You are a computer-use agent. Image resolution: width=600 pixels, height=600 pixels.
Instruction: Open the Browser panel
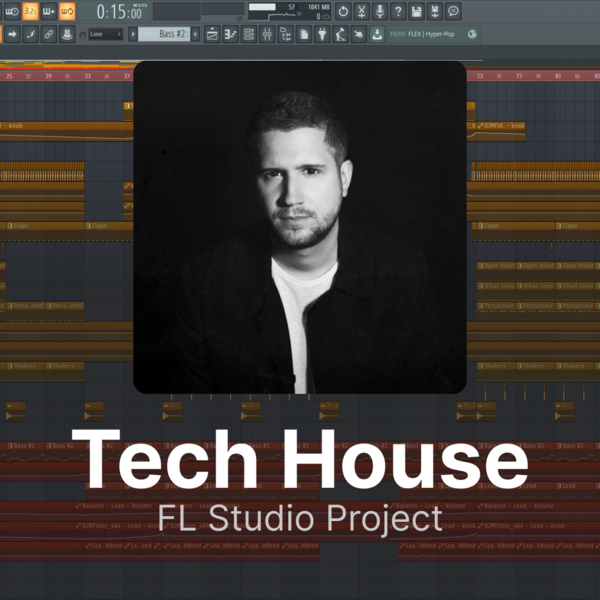[x=285, y=34]
